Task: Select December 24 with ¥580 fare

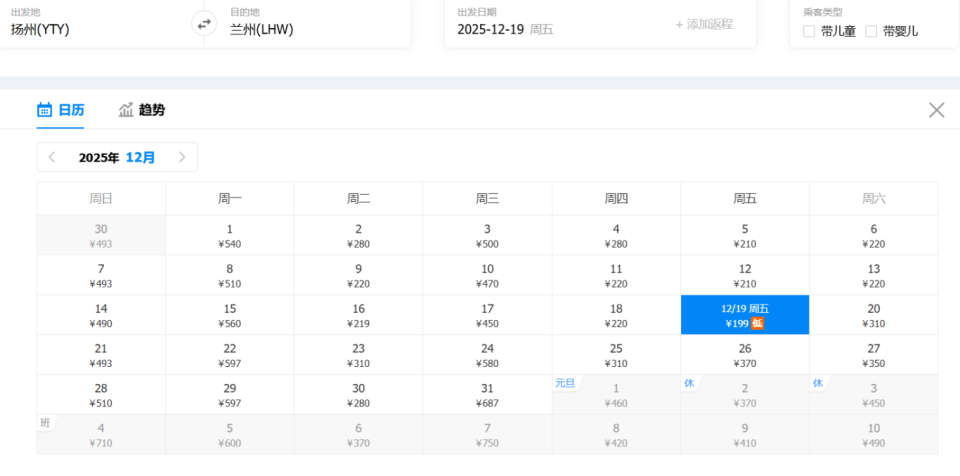Action: 487,355
